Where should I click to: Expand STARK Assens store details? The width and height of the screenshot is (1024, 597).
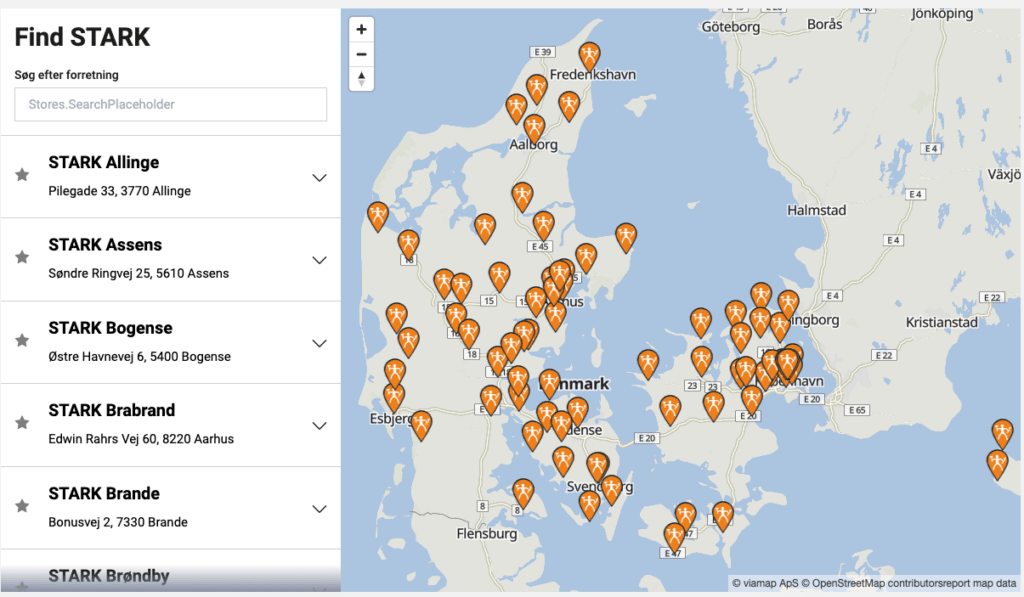coord(319,260)
